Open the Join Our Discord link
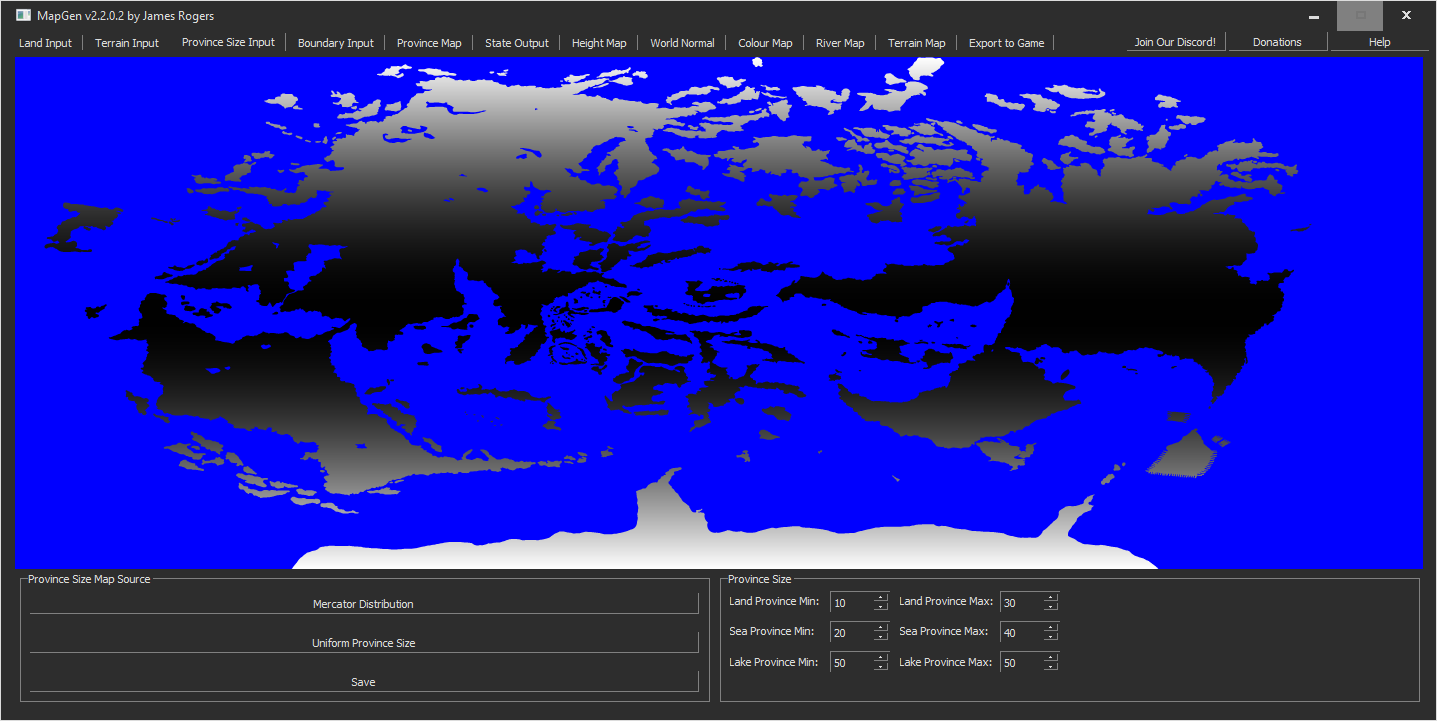Screen dimensions: 1437x721 (x=1174, y=42)
